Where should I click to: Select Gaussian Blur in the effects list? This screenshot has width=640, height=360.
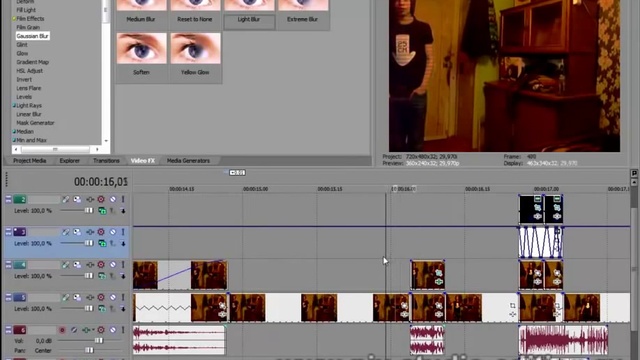click(x=32, y=36)
